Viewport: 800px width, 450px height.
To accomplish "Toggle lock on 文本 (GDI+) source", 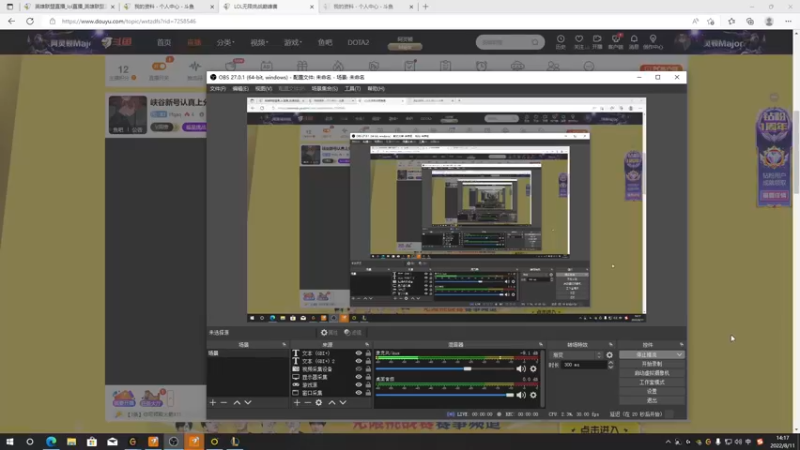I will tap(368, 353).
